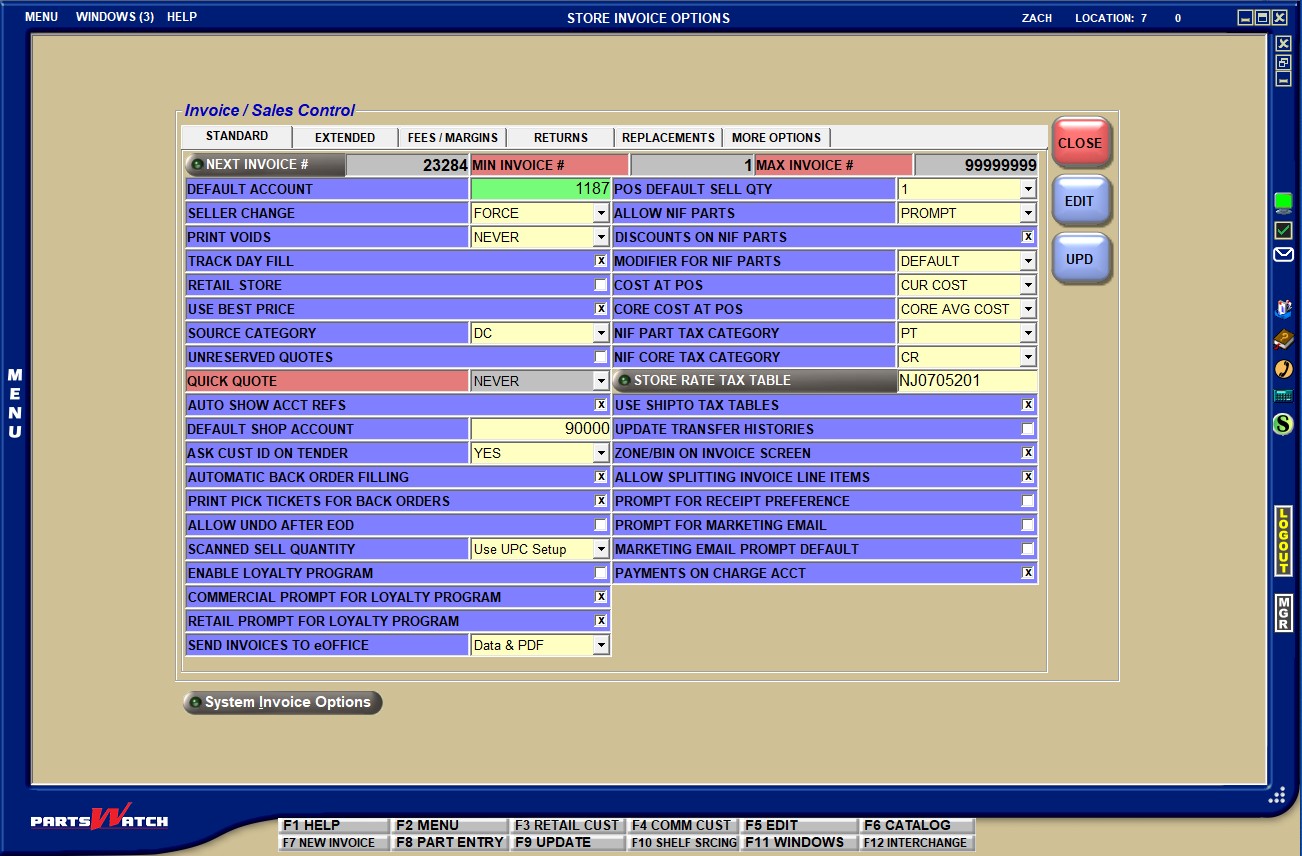Click the green S icon
Screen dimensions: 1302x856
[x=1283, y=424]
